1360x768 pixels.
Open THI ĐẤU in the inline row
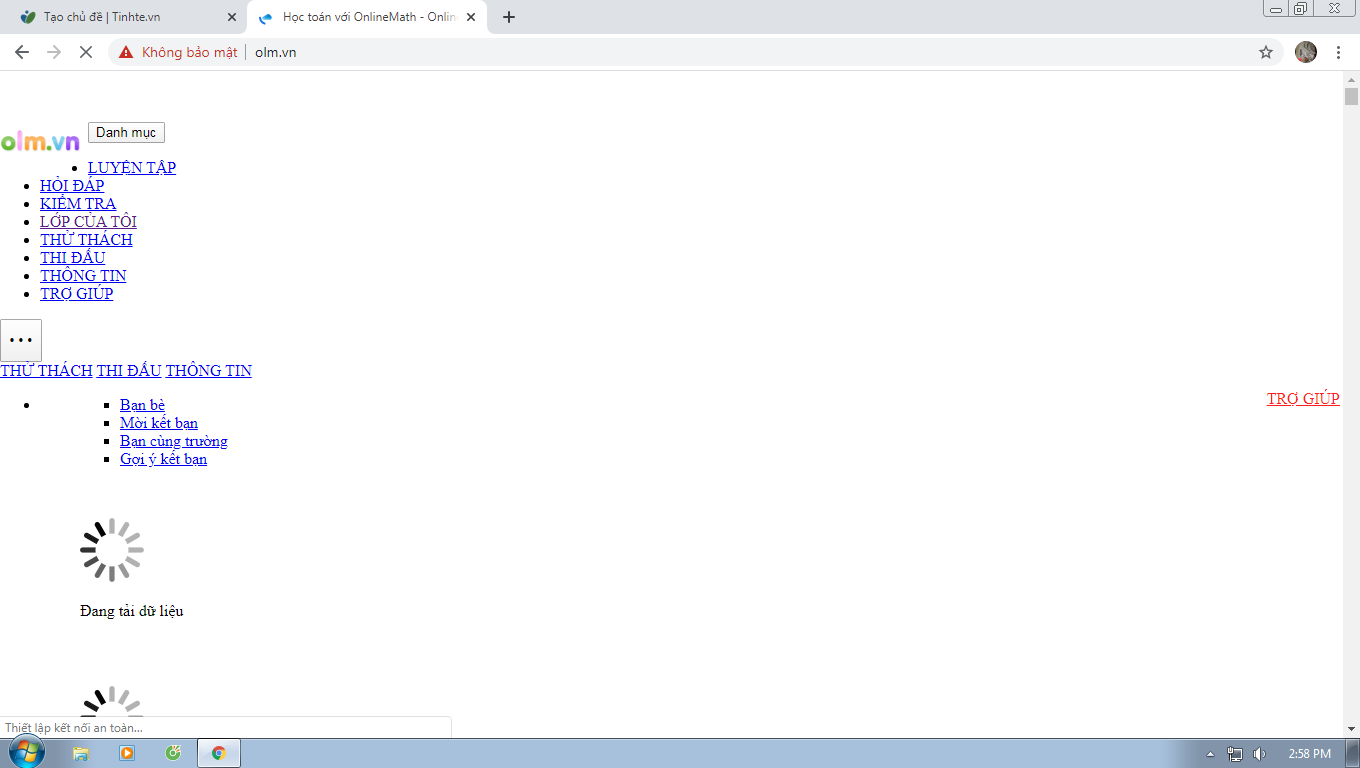(129, 371)
